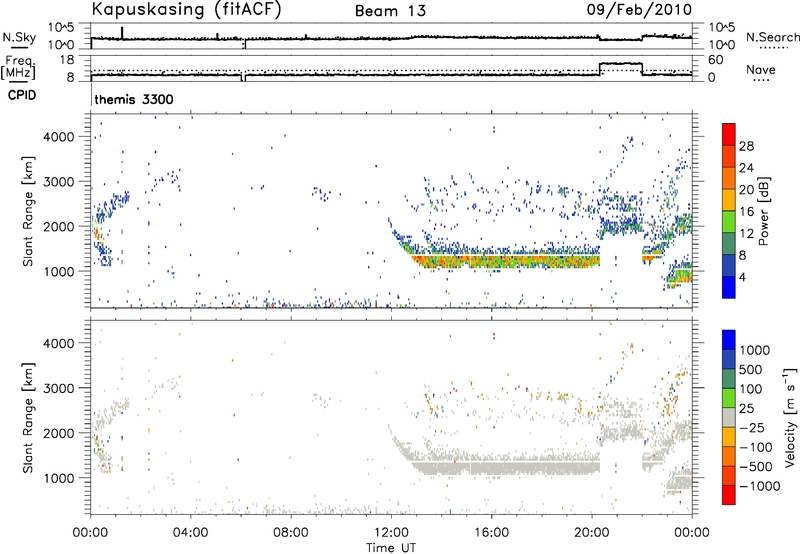Click the CPID label
The image size is (800, 554).
(x=22, y=95)
